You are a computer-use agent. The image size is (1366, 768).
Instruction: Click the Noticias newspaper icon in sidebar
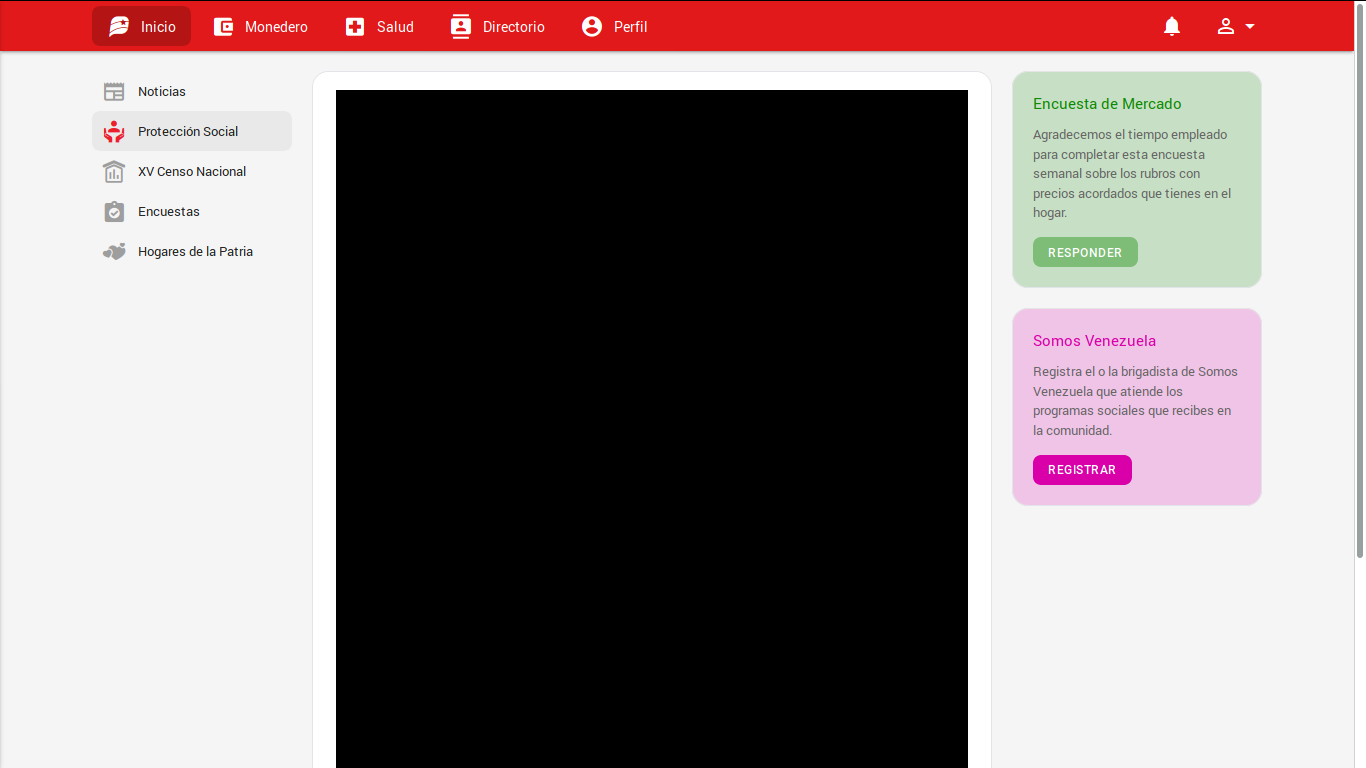click(114, 92)
